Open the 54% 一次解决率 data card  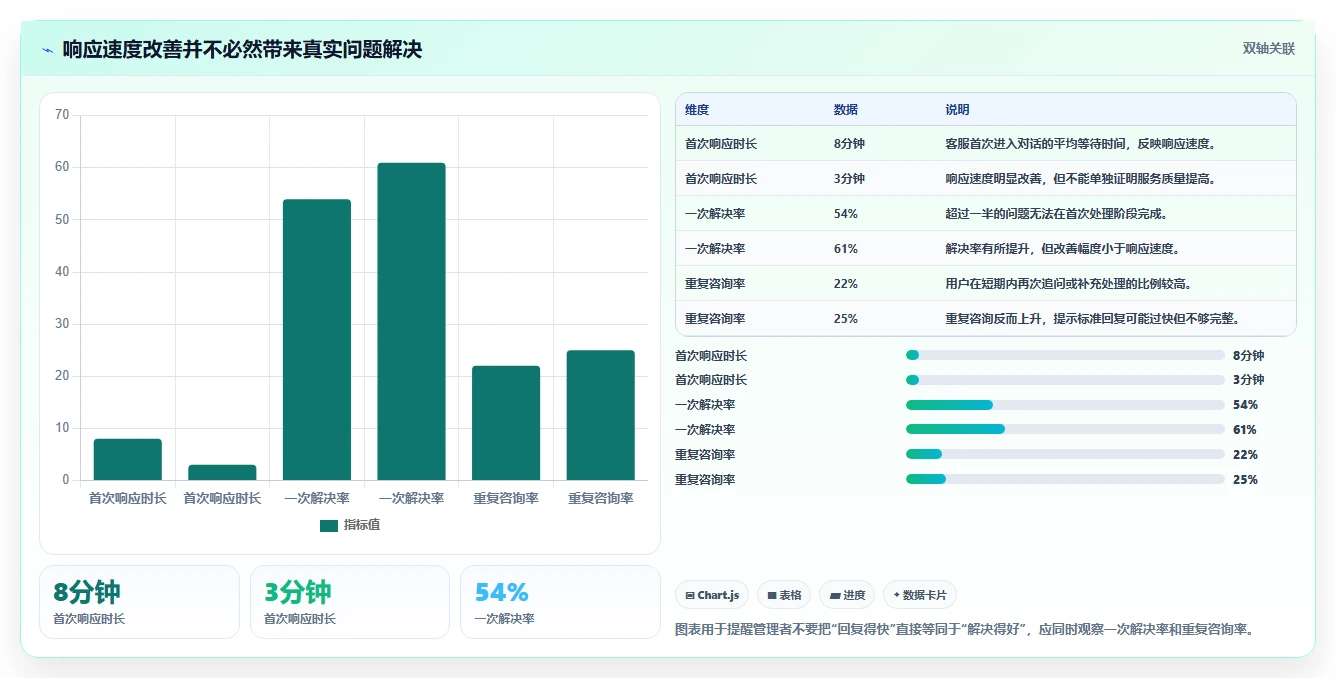tap(560, 602)
